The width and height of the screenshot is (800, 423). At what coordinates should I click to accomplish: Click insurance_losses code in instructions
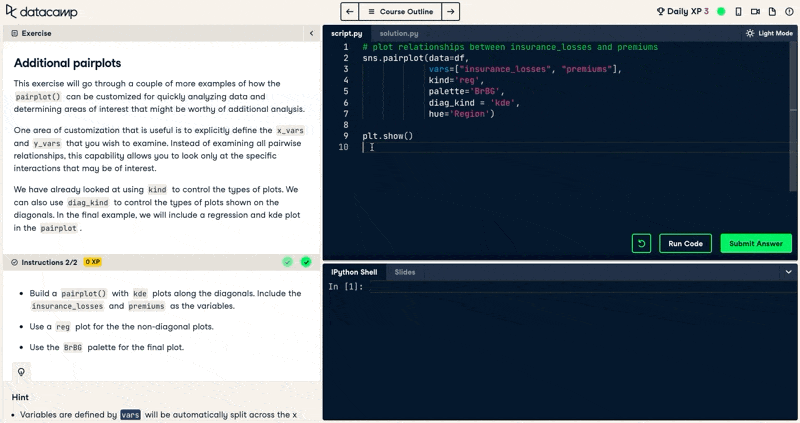click(67, 306)
